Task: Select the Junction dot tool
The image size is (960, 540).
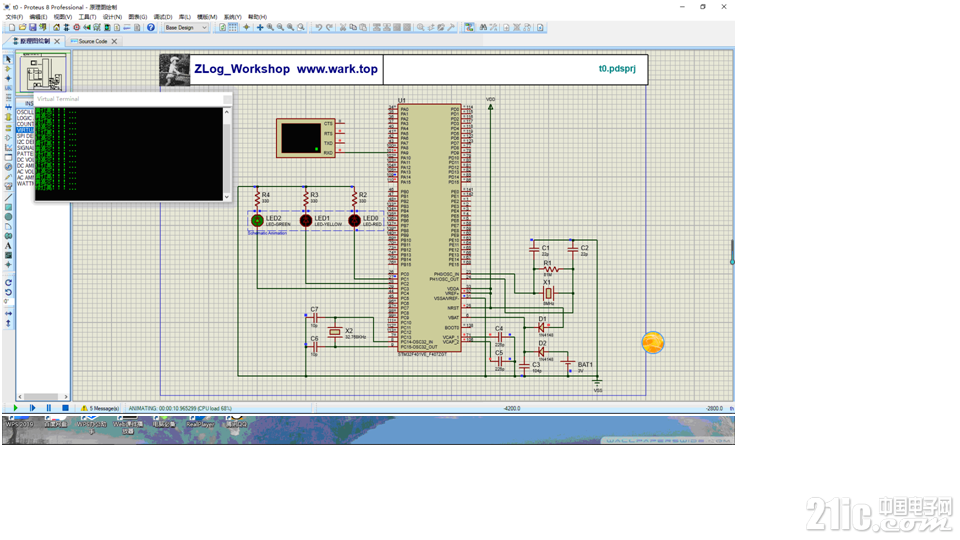Action: [8, 78]
